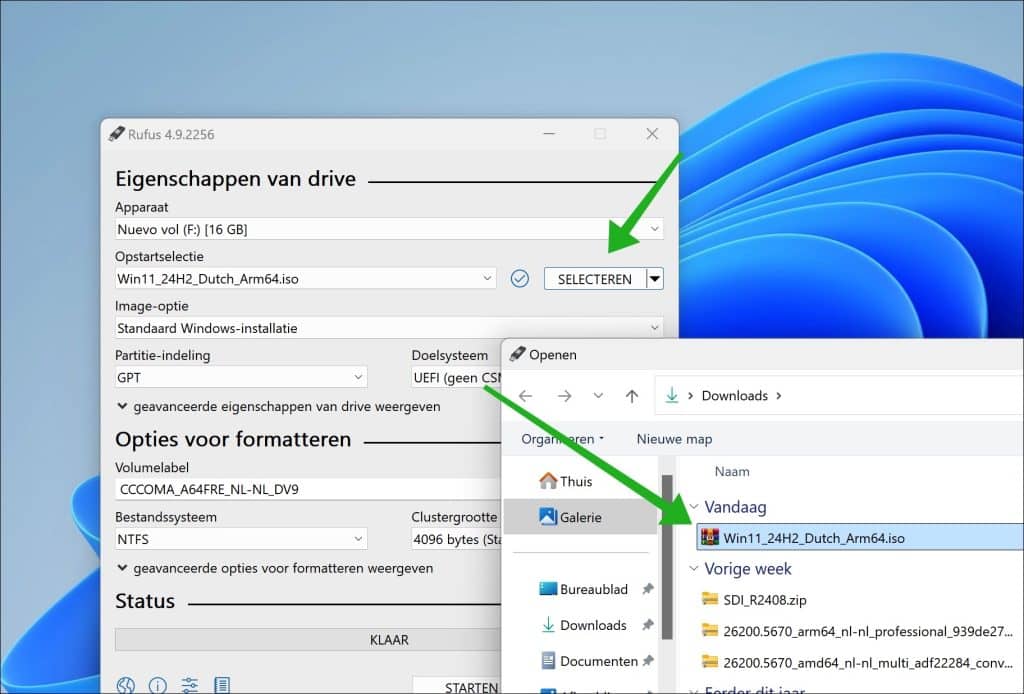Unpin Bureaublad using its pin icon
This screenshot has height=694, width=1024.
click(647, 589)
